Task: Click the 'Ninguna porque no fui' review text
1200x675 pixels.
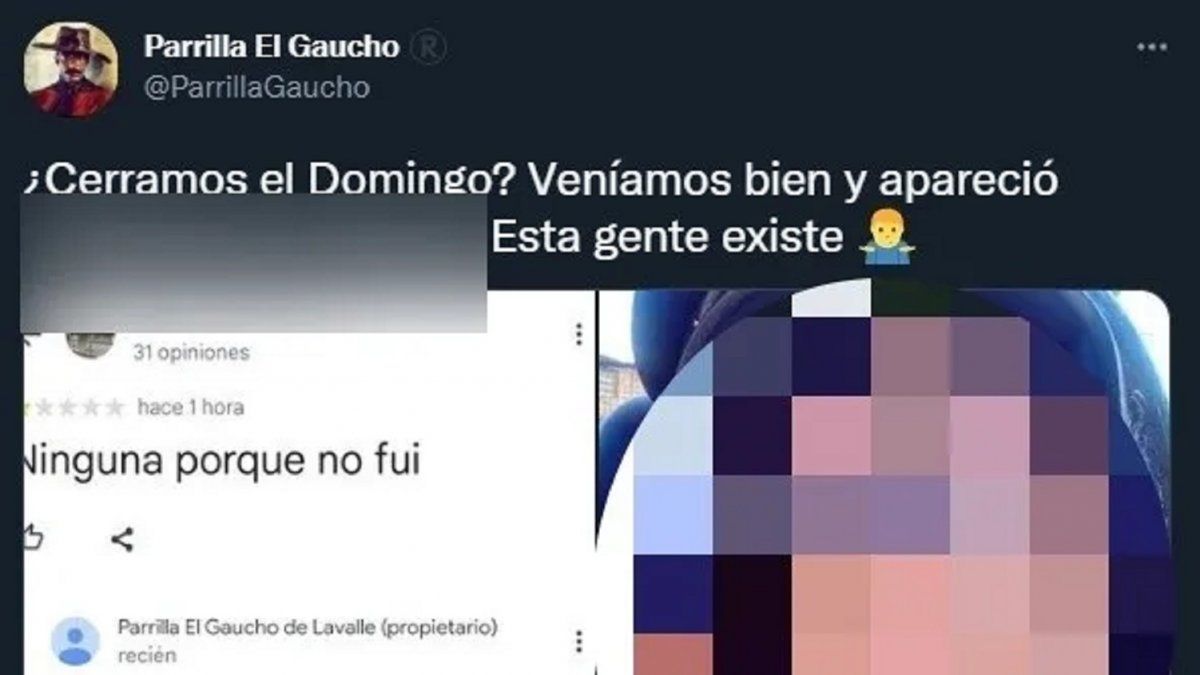Action: (x=221, y=461)
